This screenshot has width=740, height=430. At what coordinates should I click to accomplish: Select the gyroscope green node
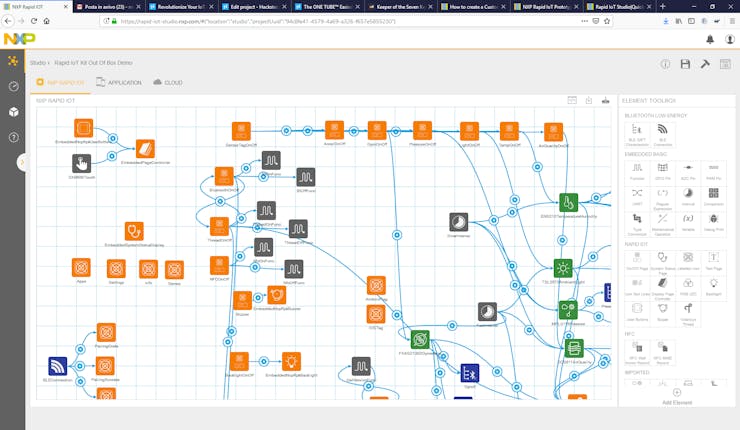click(420, 340)
